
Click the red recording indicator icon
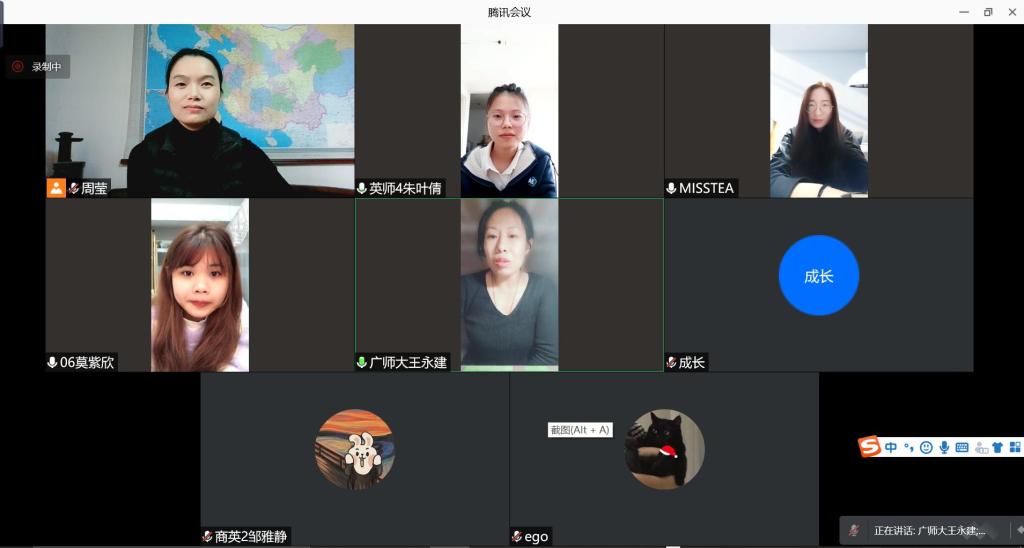coord(17,67)
